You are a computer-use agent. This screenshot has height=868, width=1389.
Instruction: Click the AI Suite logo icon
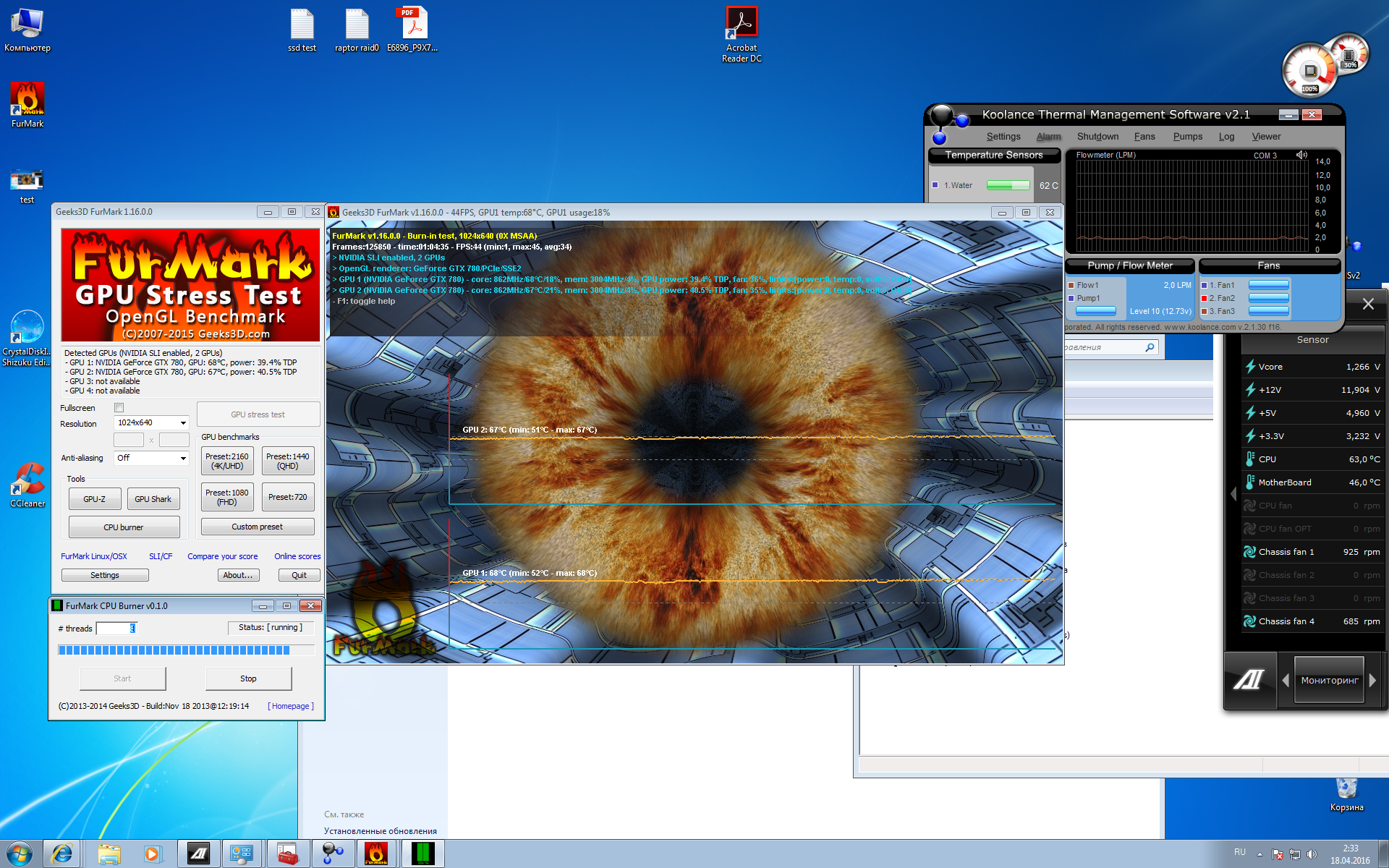coord(1248,680)
